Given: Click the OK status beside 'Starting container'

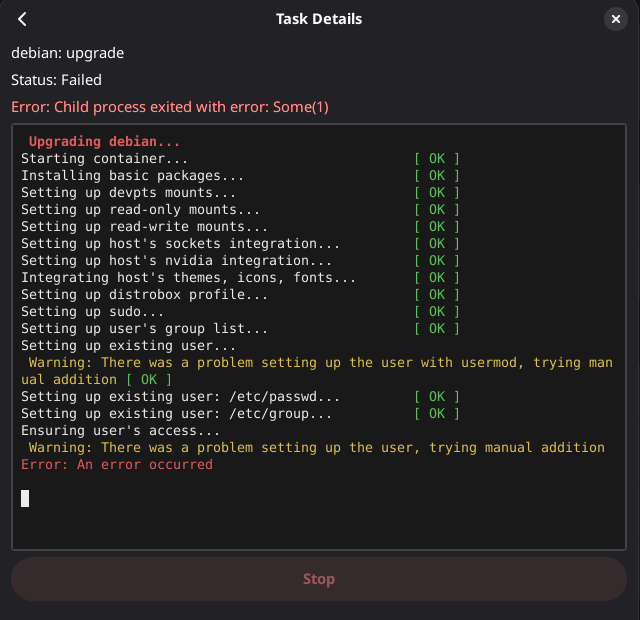Looking at the screenshot, I should pos(437,158).
